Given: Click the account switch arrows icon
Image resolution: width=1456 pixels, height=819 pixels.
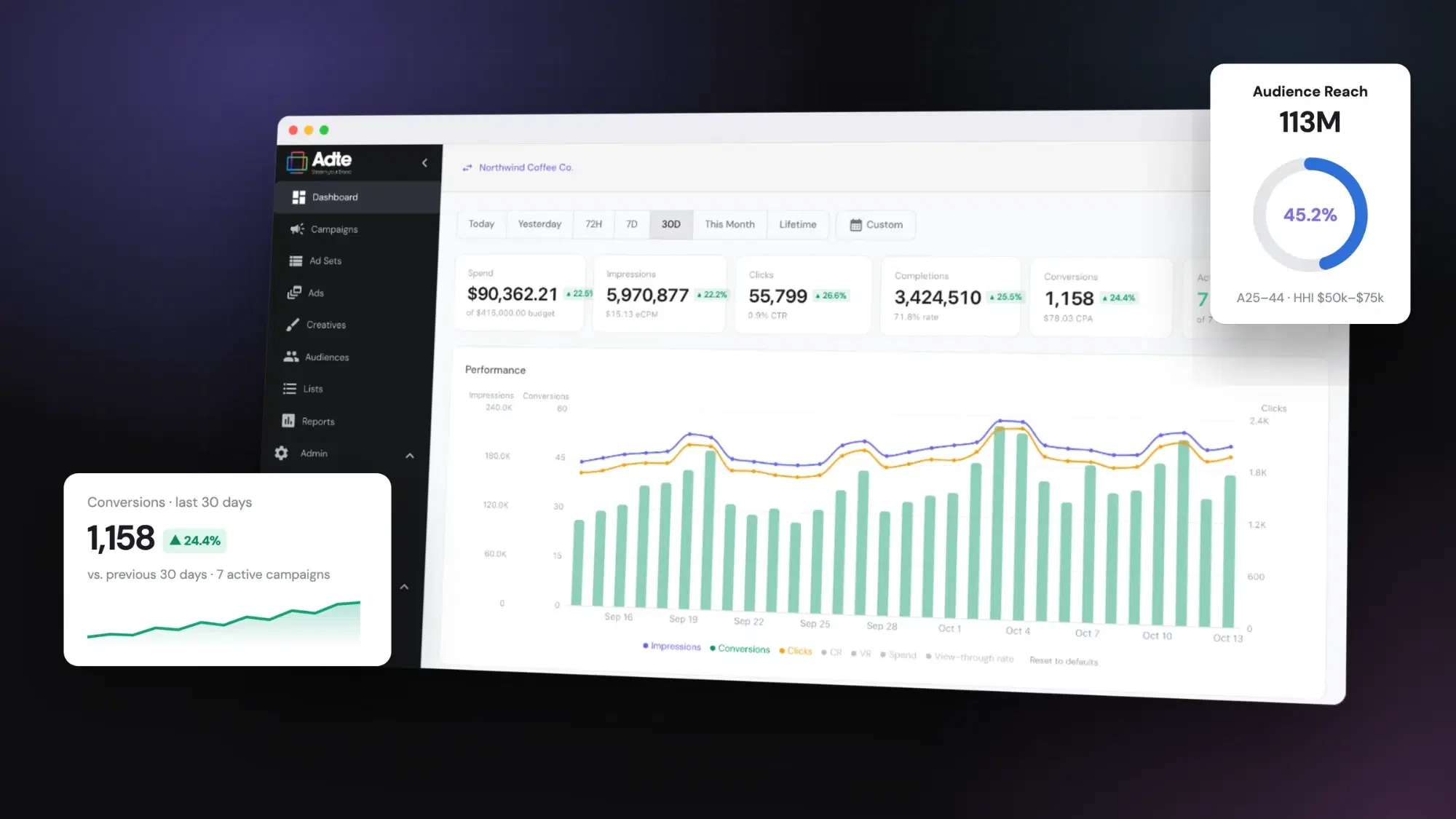Looking at the screenshot, I should tap(467, 167).
